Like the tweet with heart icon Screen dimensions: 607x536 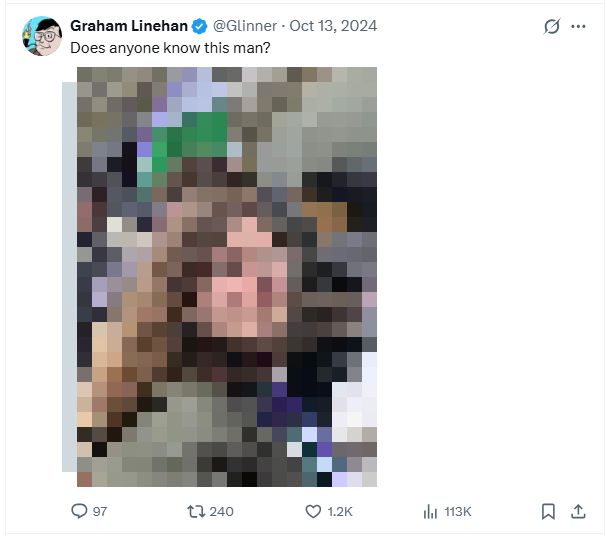(313, 511)
